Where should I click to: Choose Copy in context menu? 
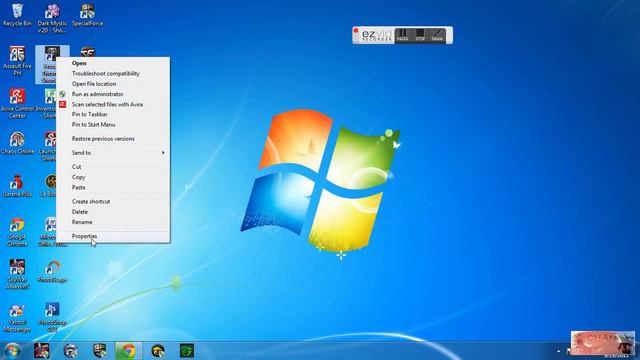tap(113, 177)
